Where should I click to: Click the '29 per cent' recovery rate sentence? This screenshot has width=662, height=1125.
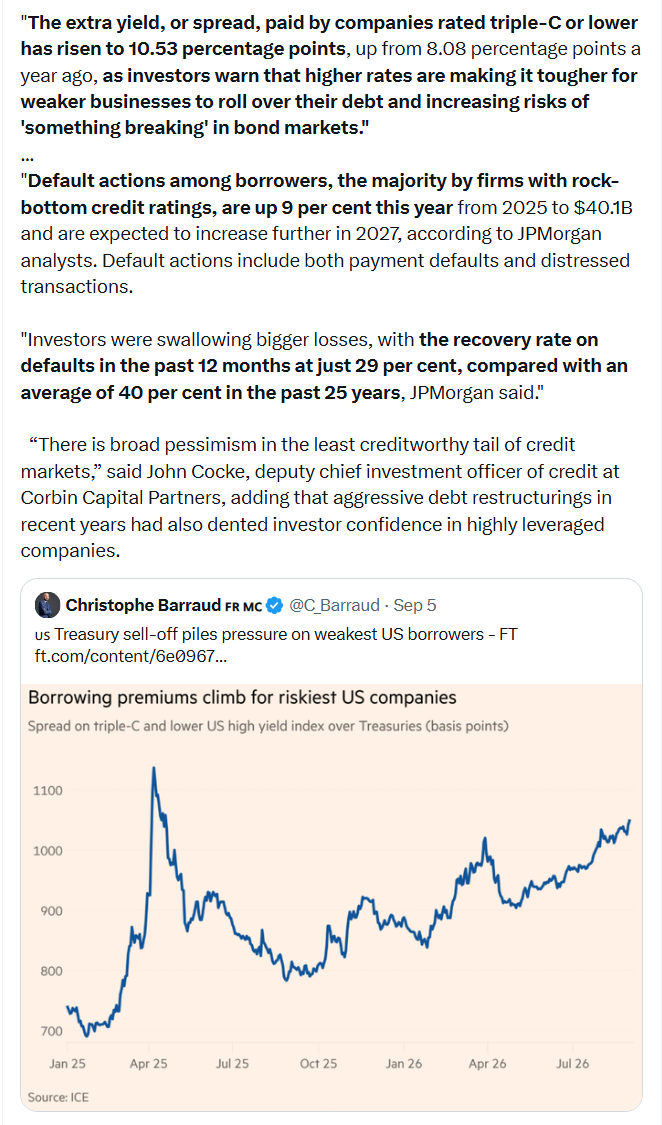pyautogui.click(x=324, y=366)
